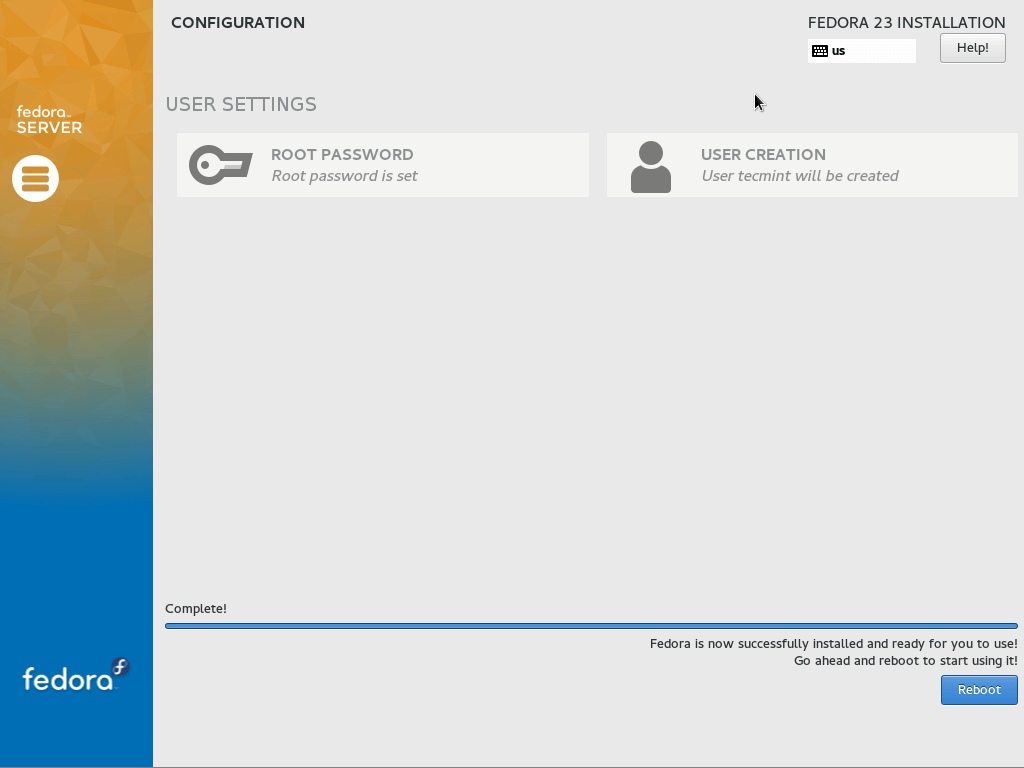Click 'User tecmint will be created' status
The image size is (1024, 768).
[x=799, y=176]
